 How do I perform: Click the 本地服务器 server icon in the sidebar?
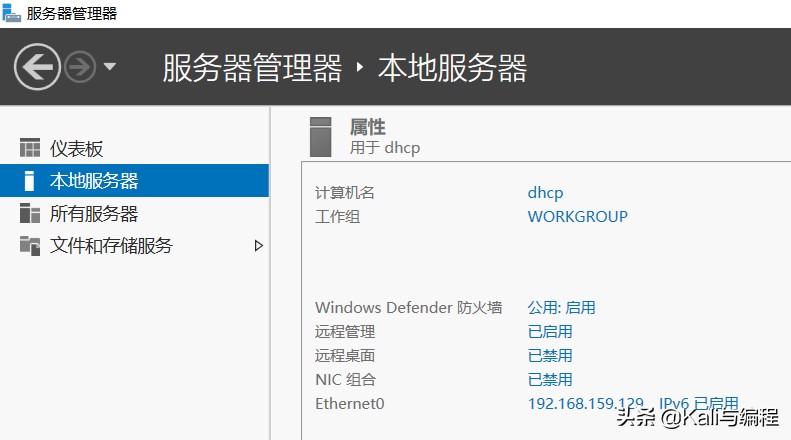coord(29,181)
